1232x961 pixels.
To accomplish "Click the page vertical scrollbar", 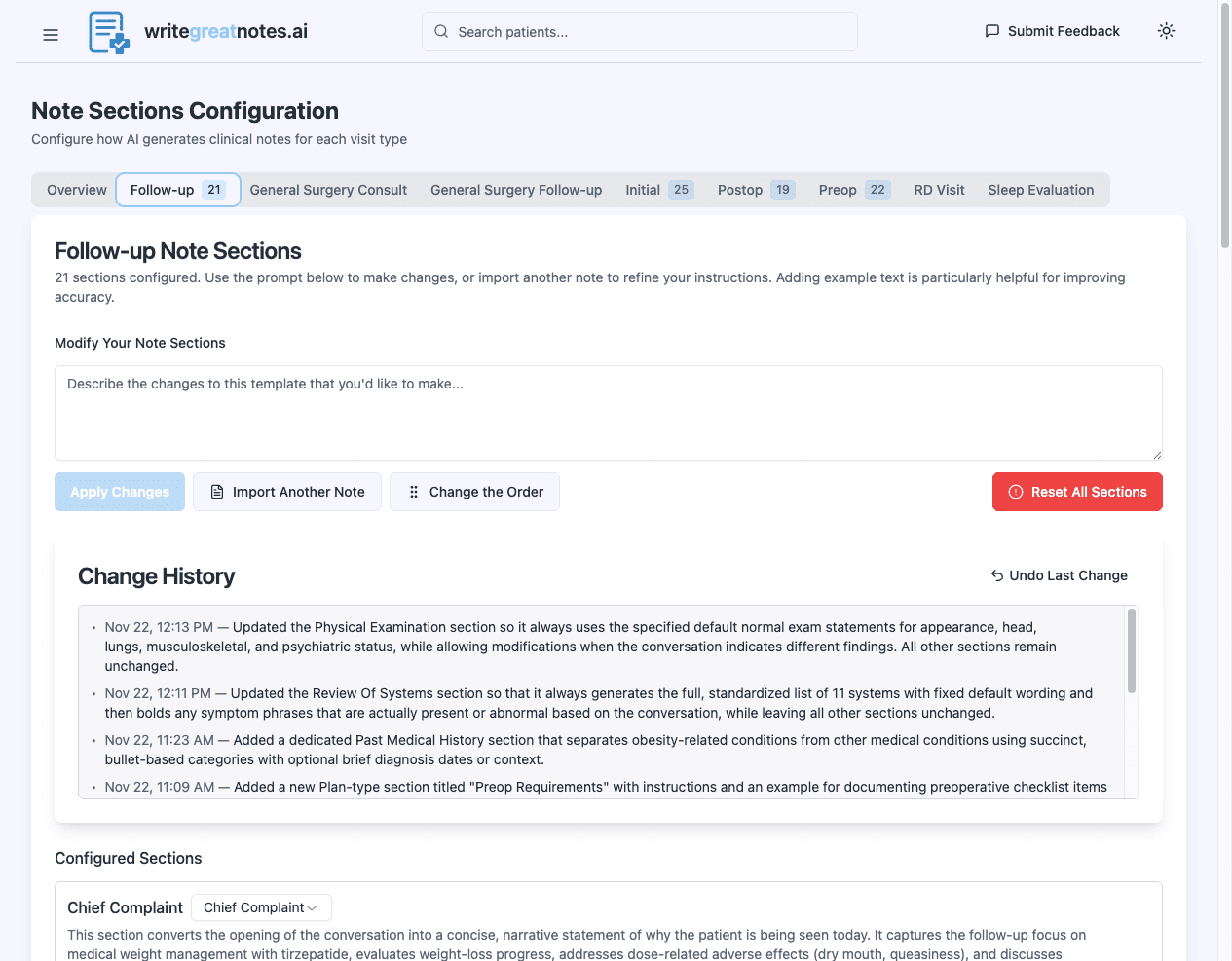I will tap(1225, 127).
